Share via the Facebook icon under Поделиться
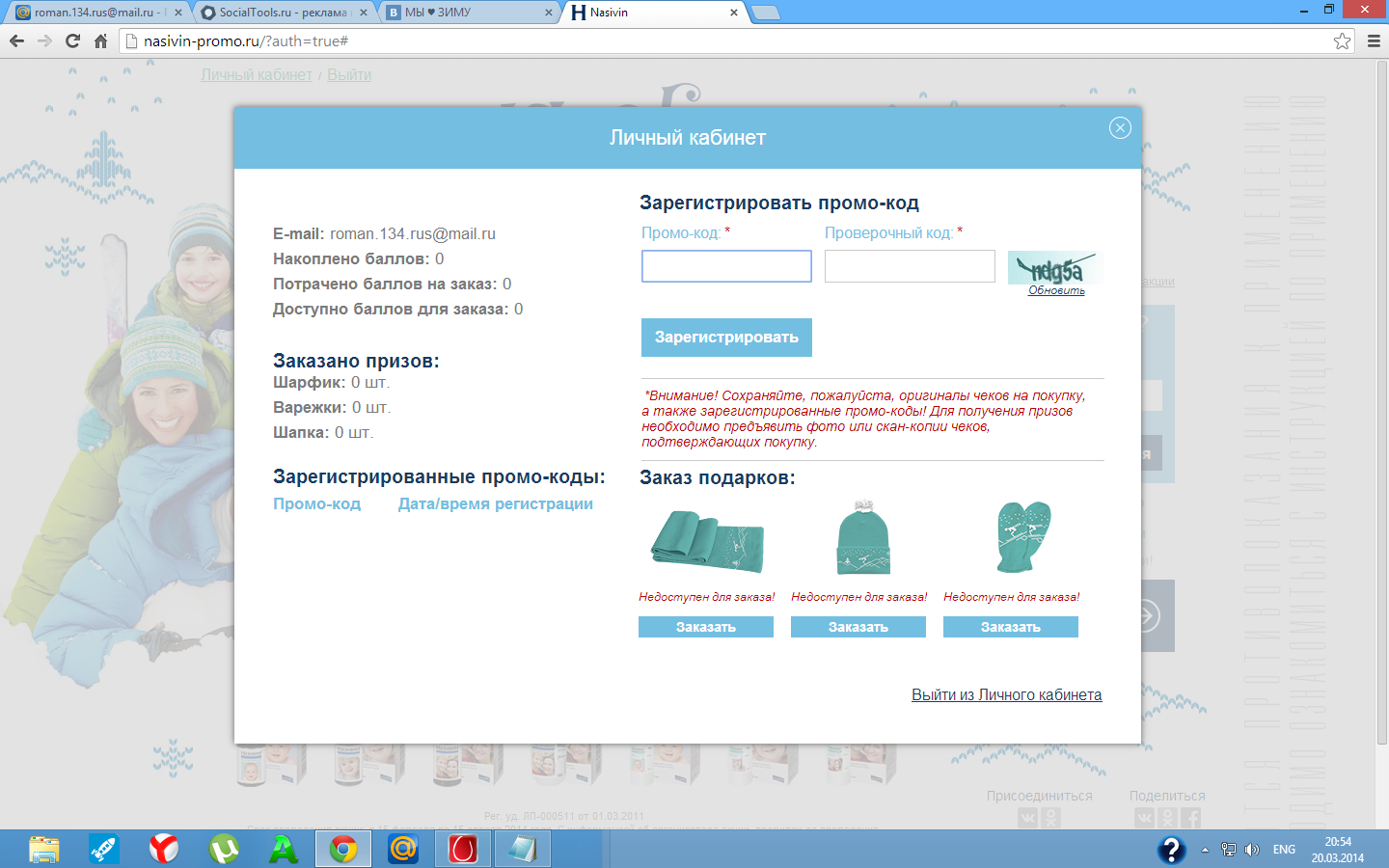Screen dimensions: 1389x868 pyautogui.click(x=1191, y=818)
